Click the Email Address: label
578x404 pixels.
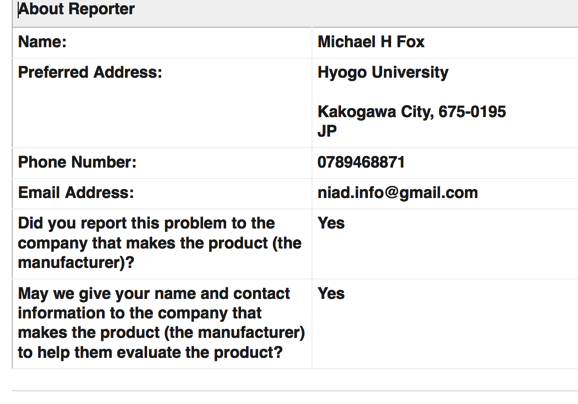[x=76, y=192]
